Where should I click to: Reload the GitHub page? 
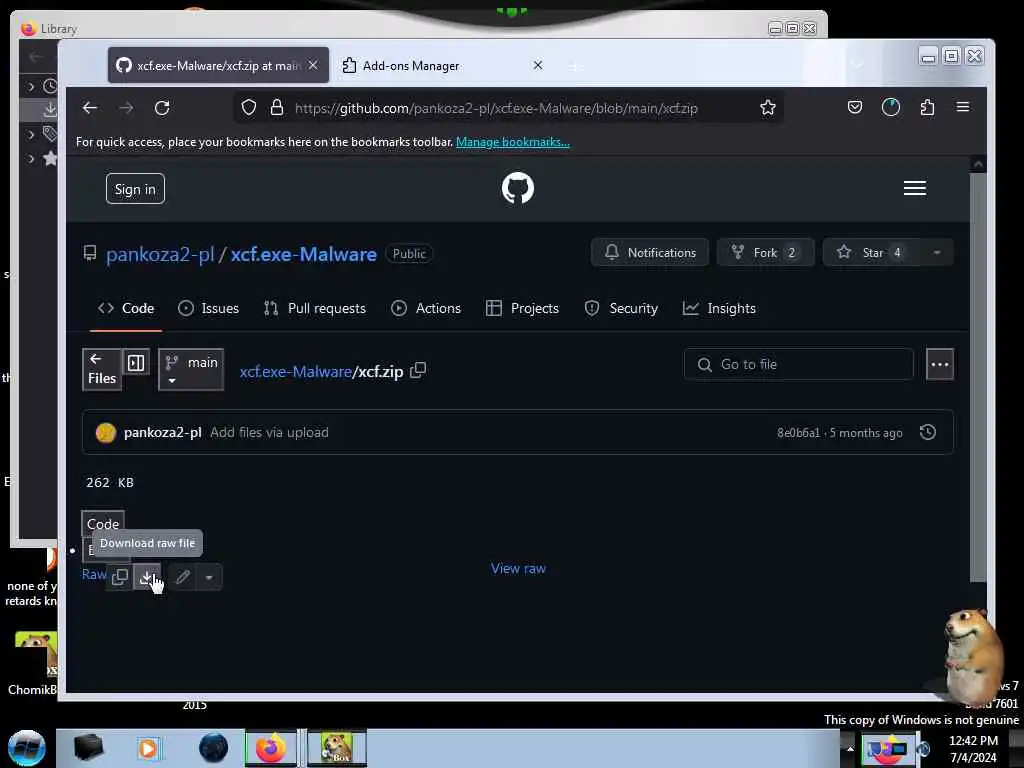(162, 108)
